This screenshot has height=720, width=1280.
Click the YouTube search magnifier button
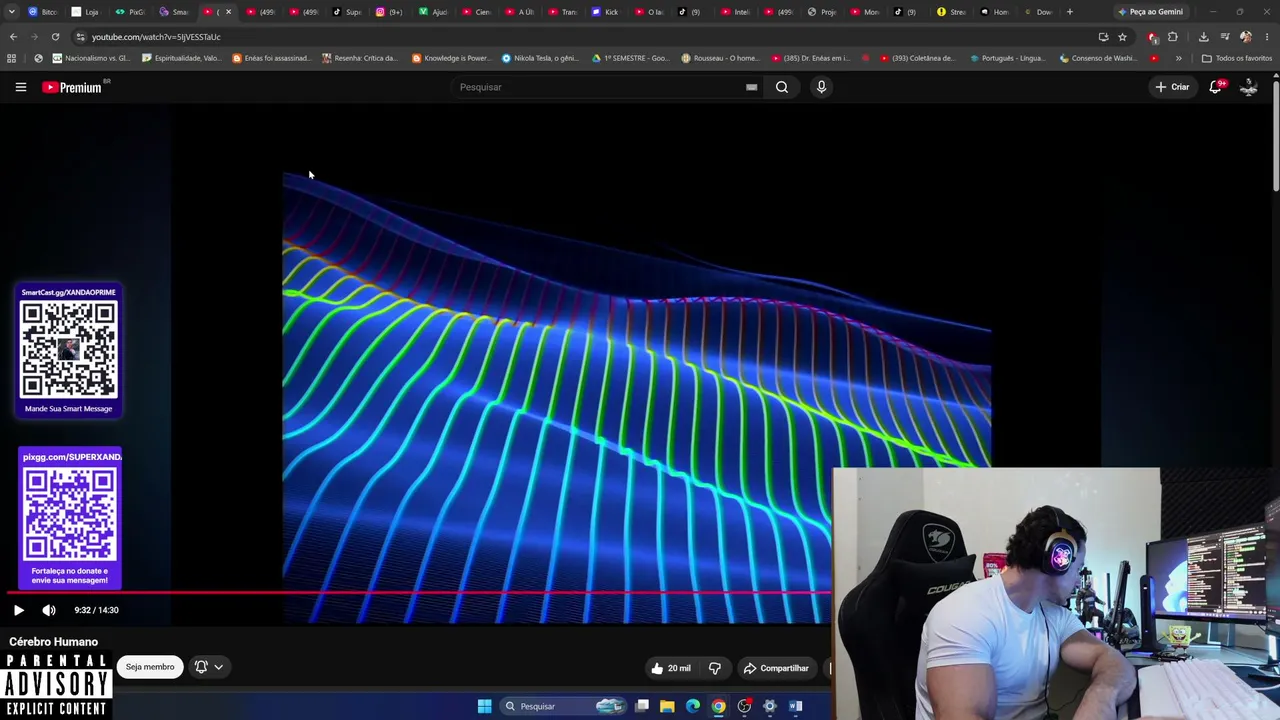point(782,87)
